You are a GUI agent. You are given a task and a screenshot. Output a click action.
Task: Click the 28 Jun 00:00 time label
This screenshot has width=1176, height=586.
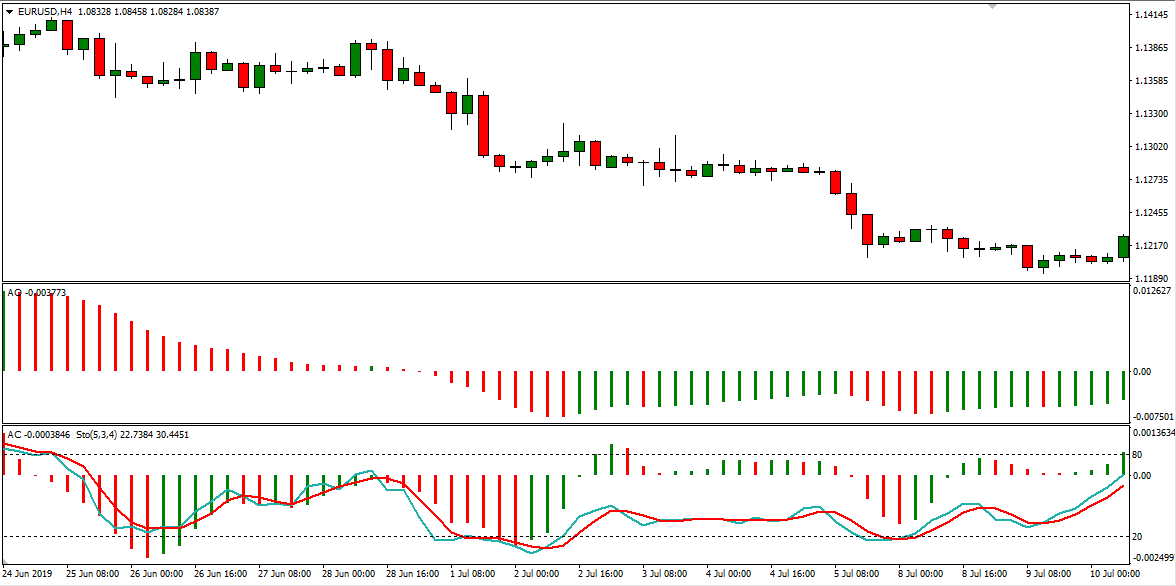347,575
